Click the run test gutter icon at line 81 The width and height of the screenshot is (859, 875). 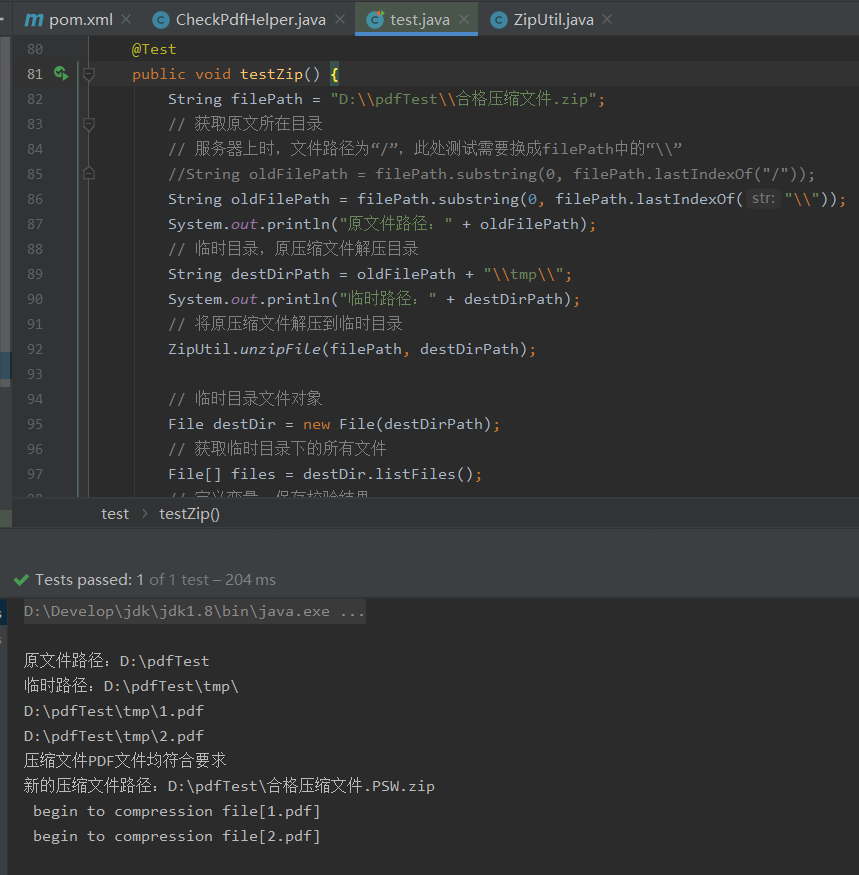61,74
